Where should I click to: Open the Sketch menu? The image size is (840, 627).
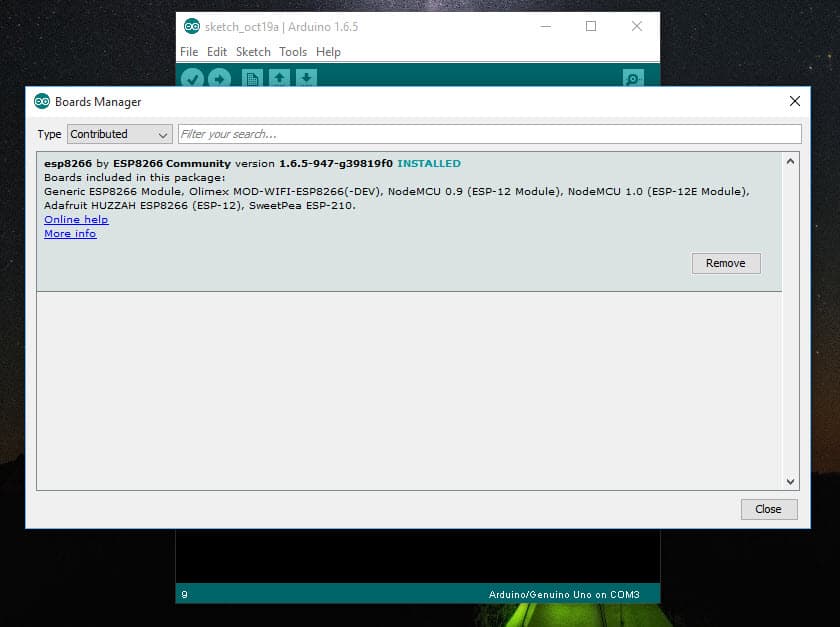pyautogui.click(x=253, y=52)
